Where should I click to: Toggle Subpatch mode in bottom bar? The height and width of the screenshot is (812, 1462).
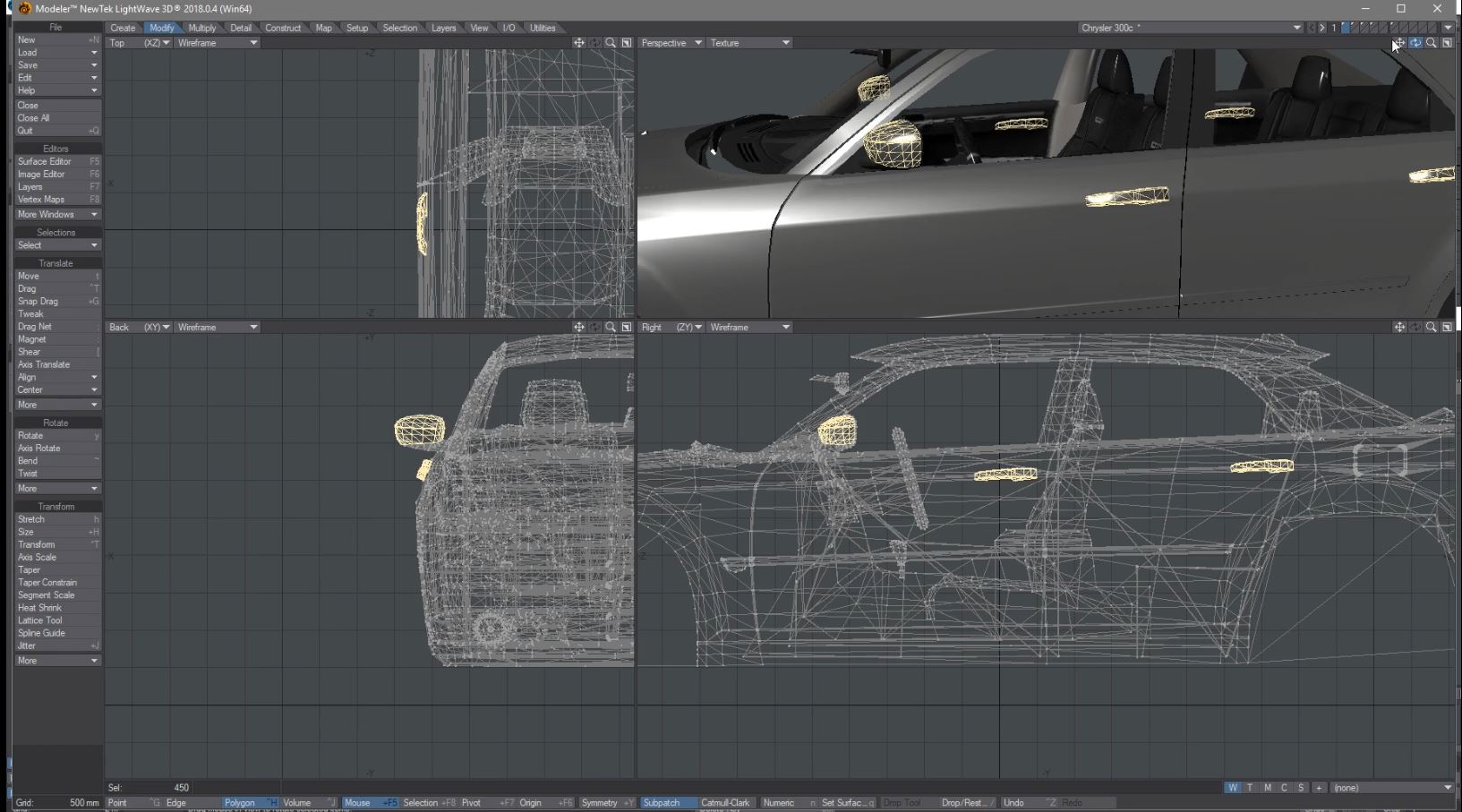click(663, 803)
